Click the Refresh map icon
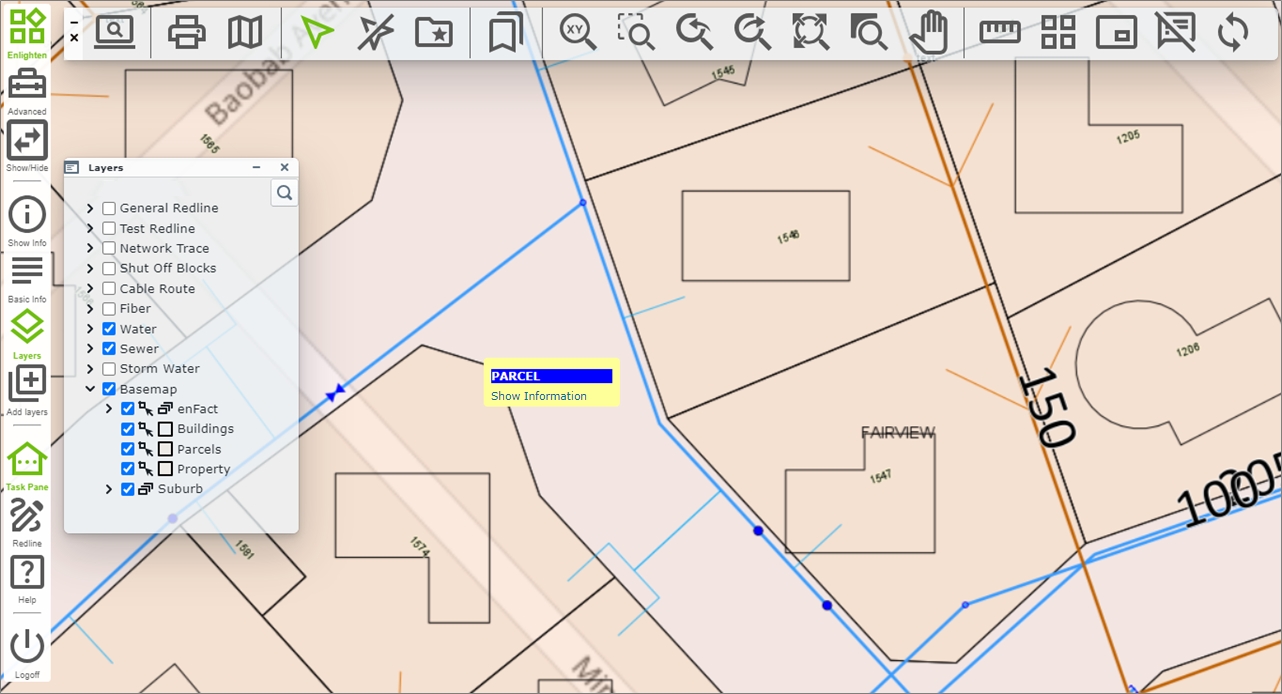 click(x=1233, y=32)
